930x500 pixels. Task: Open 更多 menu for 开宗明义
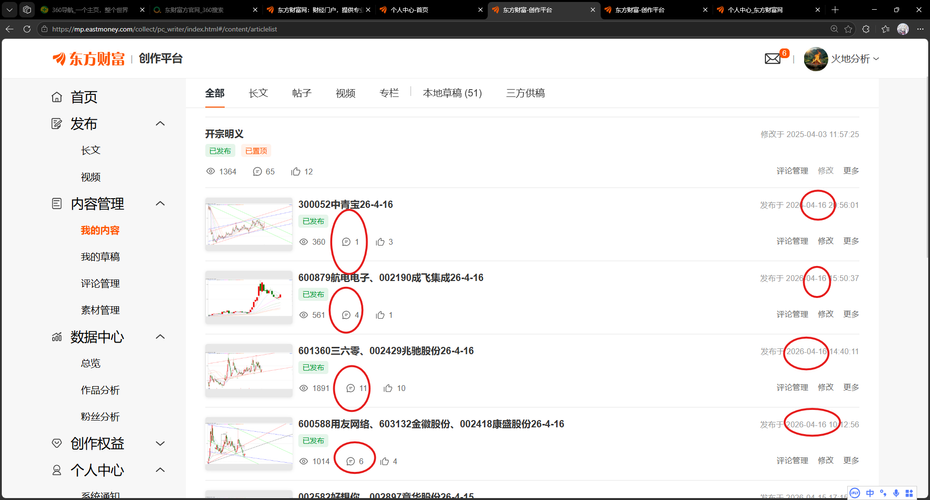[851, 171]
